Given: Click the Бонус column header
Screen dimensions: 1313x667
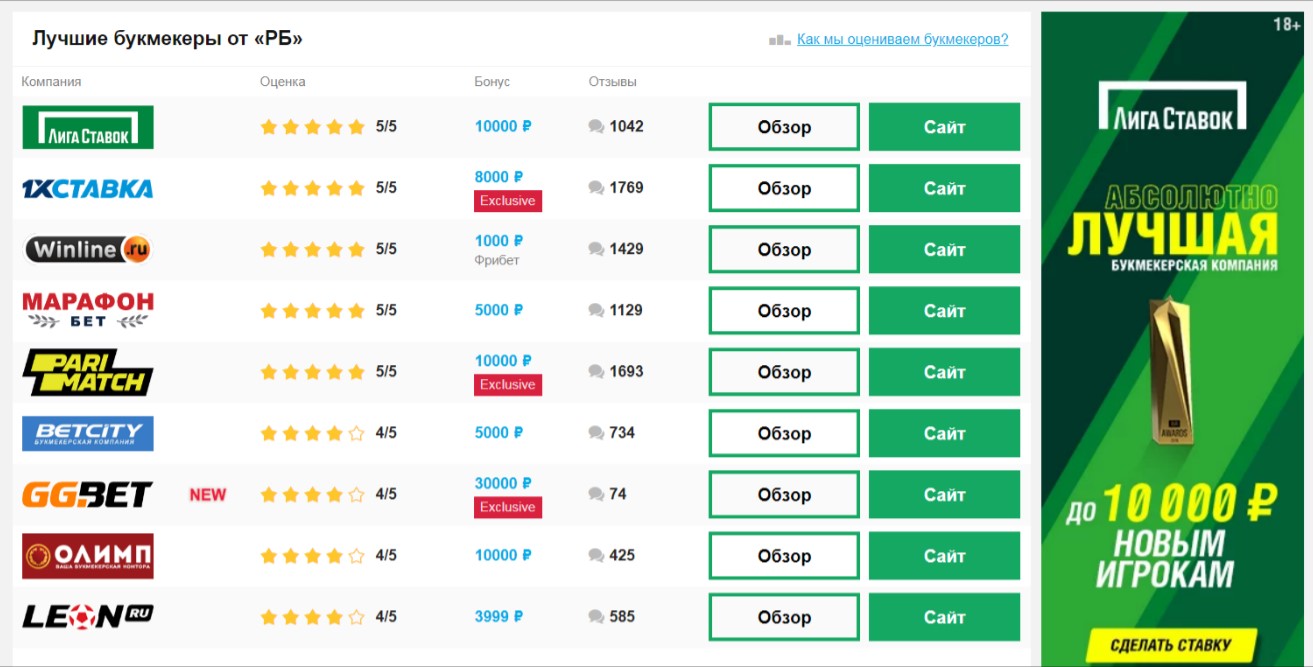Looking at the screenshot, I should click(492, 82).
